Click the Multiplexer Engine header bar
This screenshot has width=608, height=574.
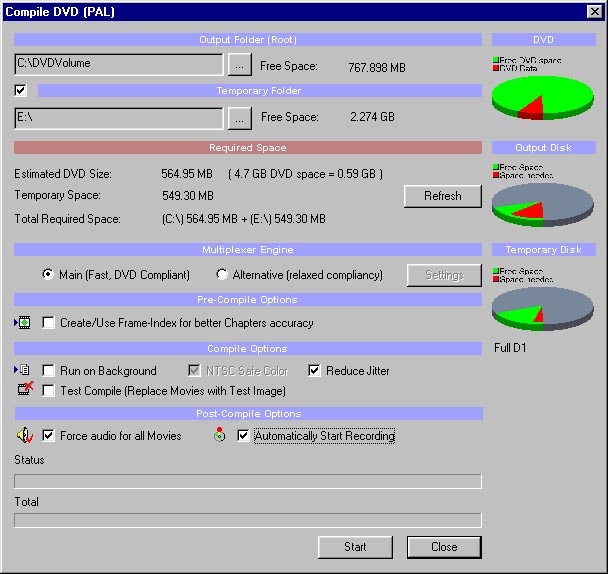248,249
